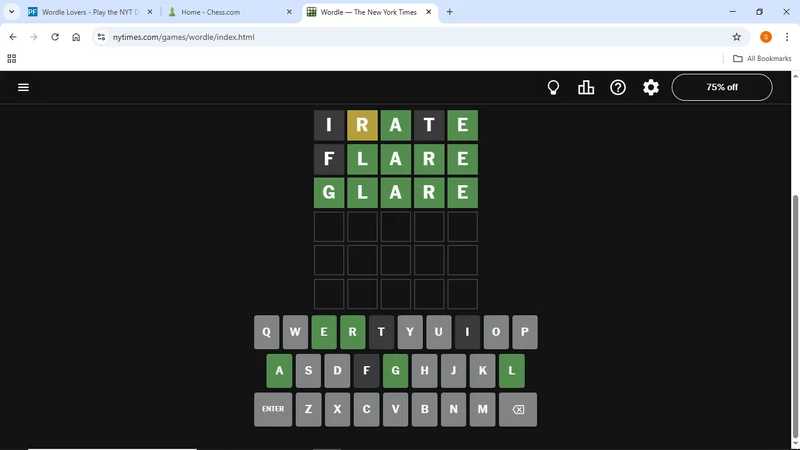
Task: Open the Chrome profile avatar
Action: 765,37
